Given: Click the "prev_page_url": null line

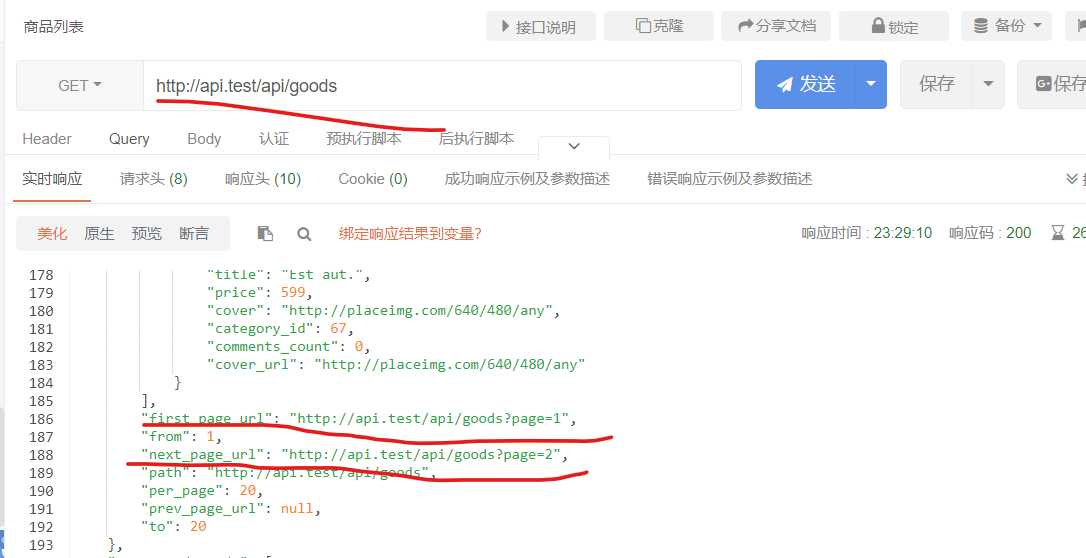Looking at the screenshot, I should click(x=231, y=508).
